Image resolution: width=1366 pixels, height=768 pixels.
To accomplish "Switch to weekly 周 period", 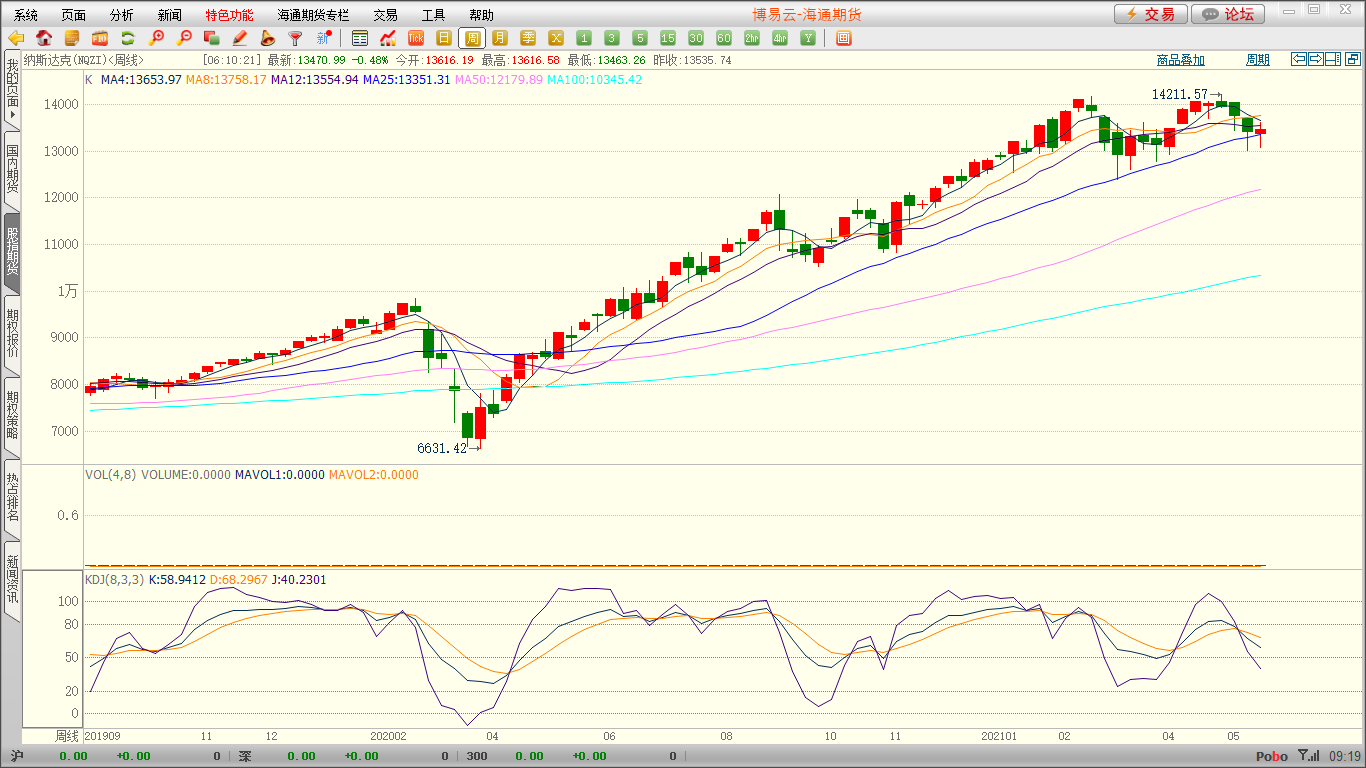I will pos(472,38).
